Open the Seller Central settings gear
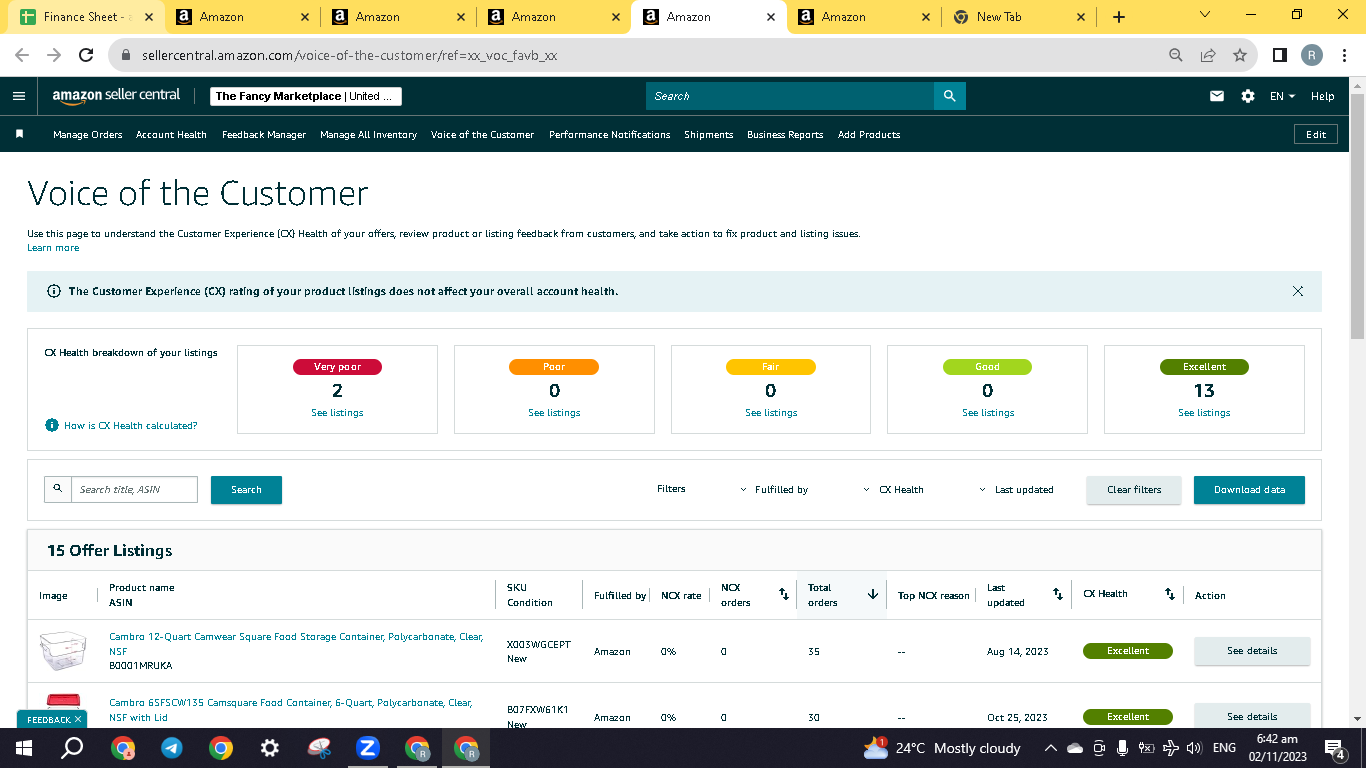This screenshot has width=1366, height=768. 1248,96
